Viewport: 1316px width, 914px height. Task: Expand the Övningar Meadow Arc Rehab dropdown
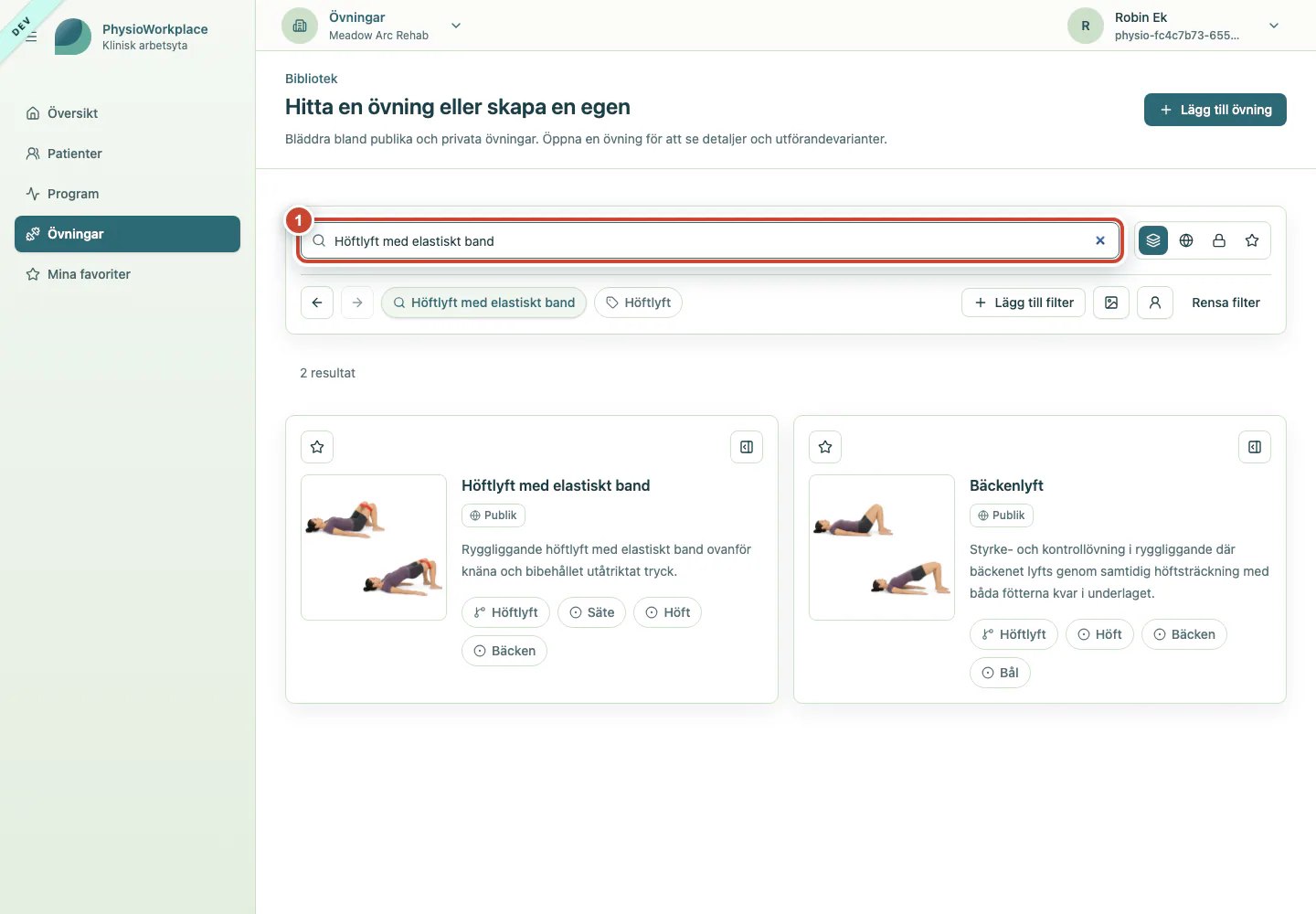(456, 26)
